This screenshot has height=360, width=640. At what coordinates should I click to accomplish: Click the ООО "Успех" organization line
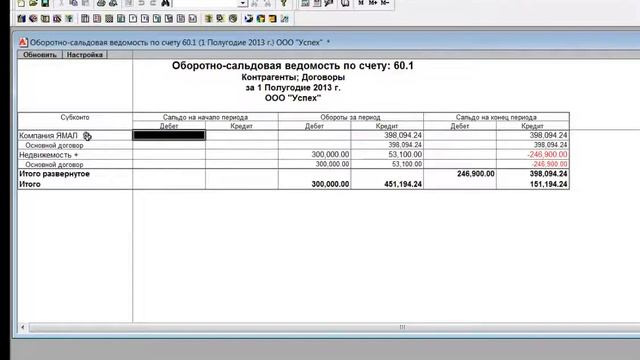click(x=293, y=98)
